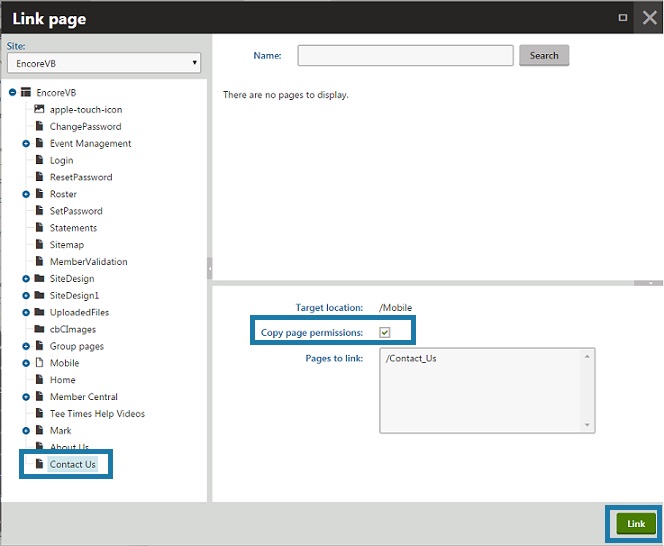Click the Group pages folder icon
664x546 pixels.
point(40,346)
